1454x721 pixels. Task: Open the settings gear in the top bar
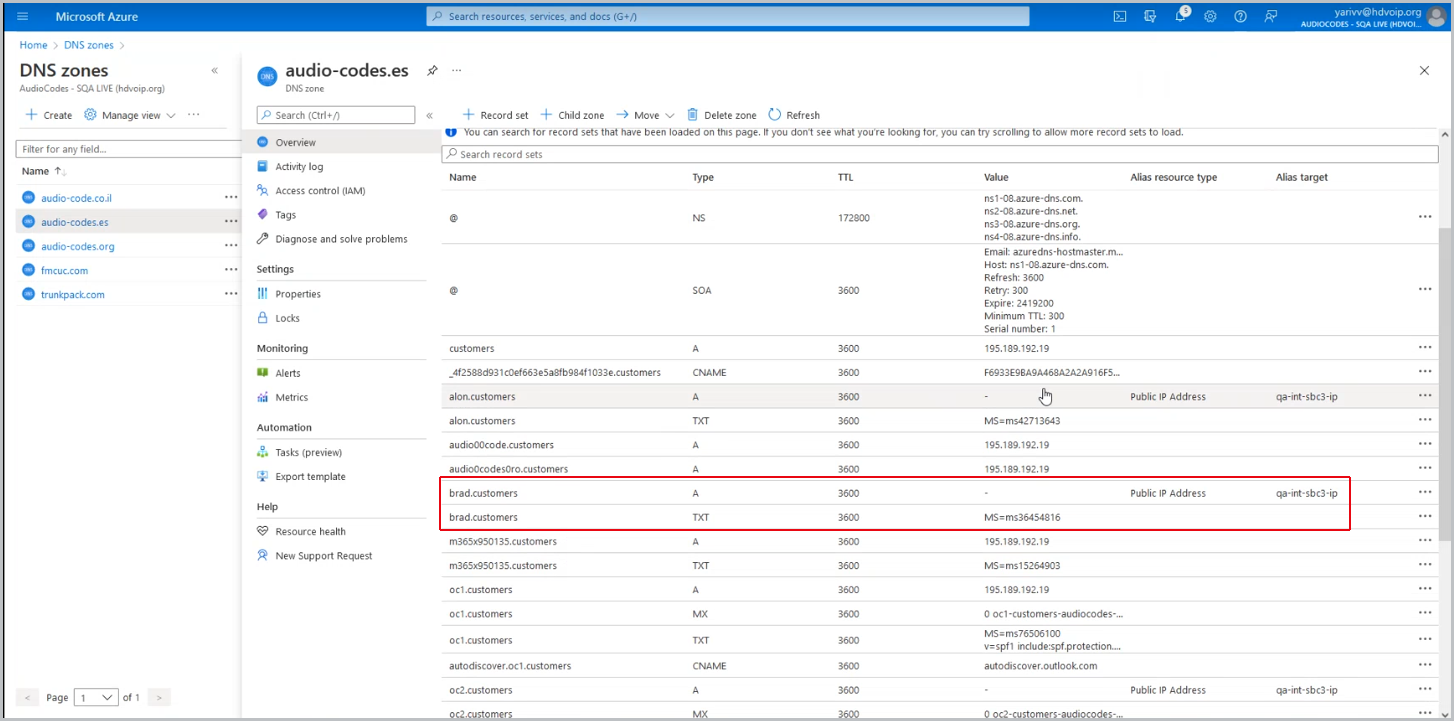(1211, 16)
